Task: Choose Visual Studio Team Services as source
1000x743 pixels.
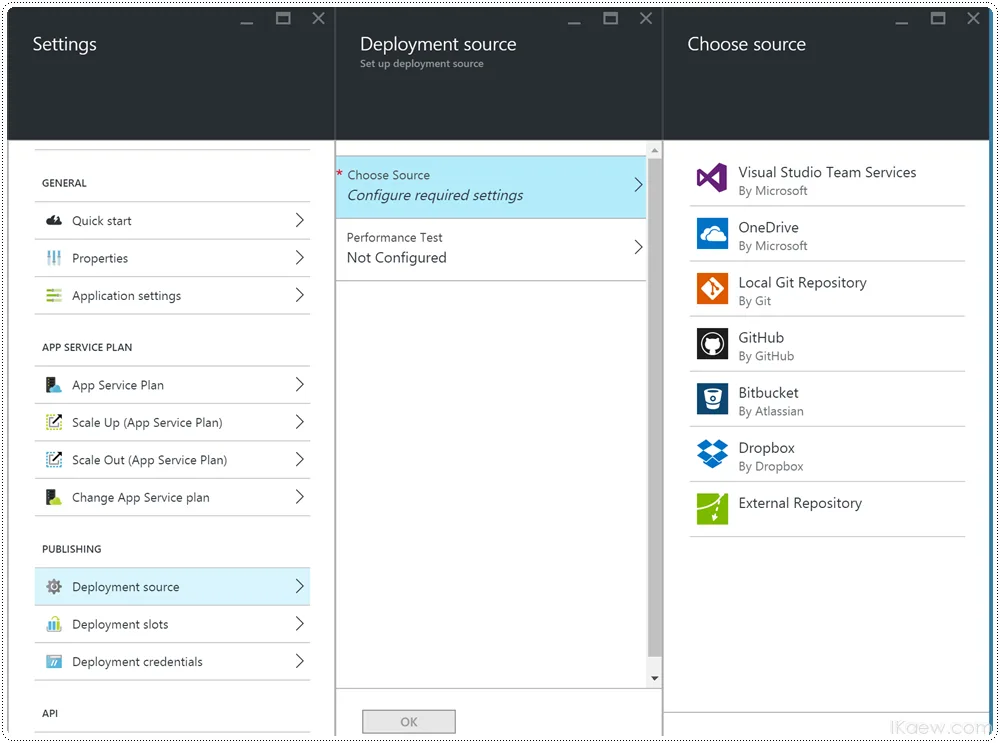Action: (x=827, y=179)
